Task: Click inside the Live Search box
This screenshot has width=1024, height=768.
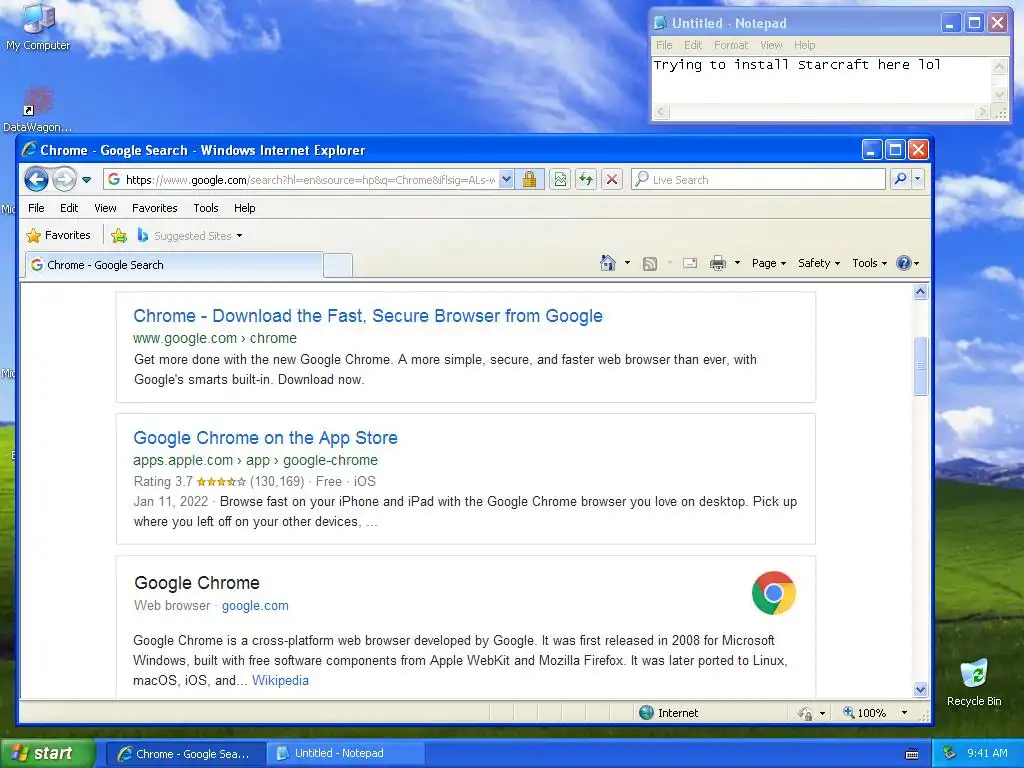Action: pos(759,179)
